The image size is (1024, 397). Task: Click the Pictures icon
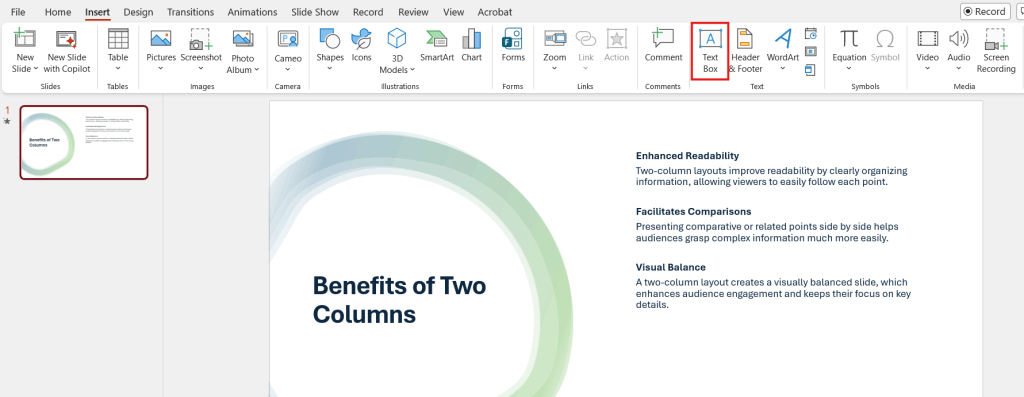tap(161, 39)
